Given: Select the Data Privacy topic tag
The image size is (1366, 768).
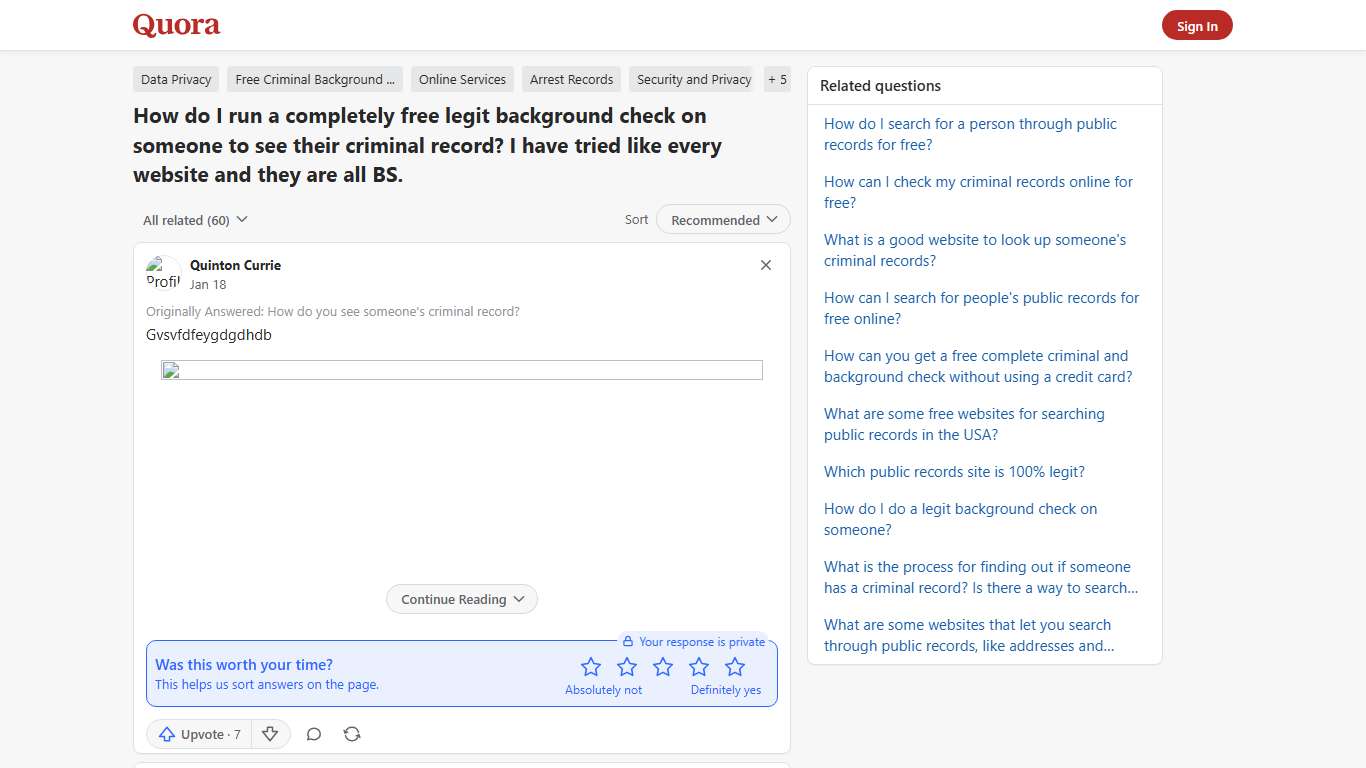Looking at the screenshot, I should pyautogui.click(x=175, y=79).
